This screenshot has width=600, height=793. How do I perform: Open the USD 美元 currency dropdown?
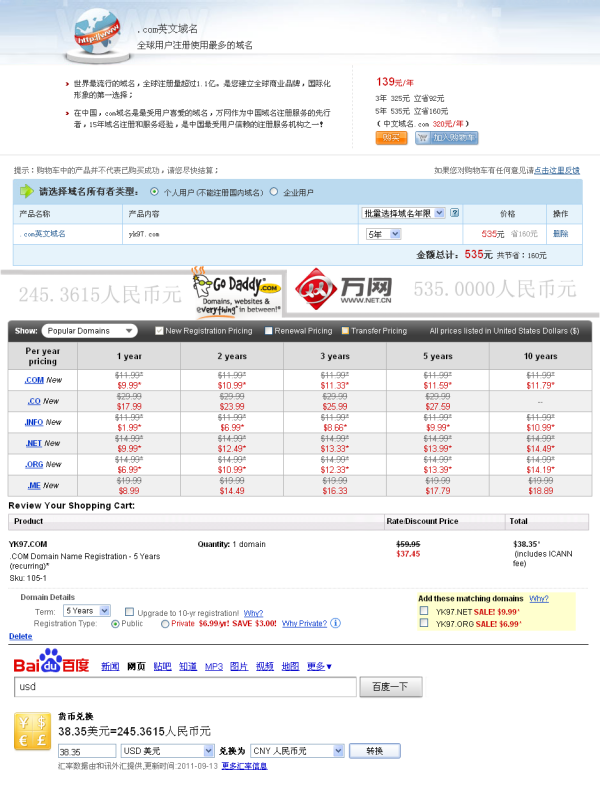[x=167, y=751]
